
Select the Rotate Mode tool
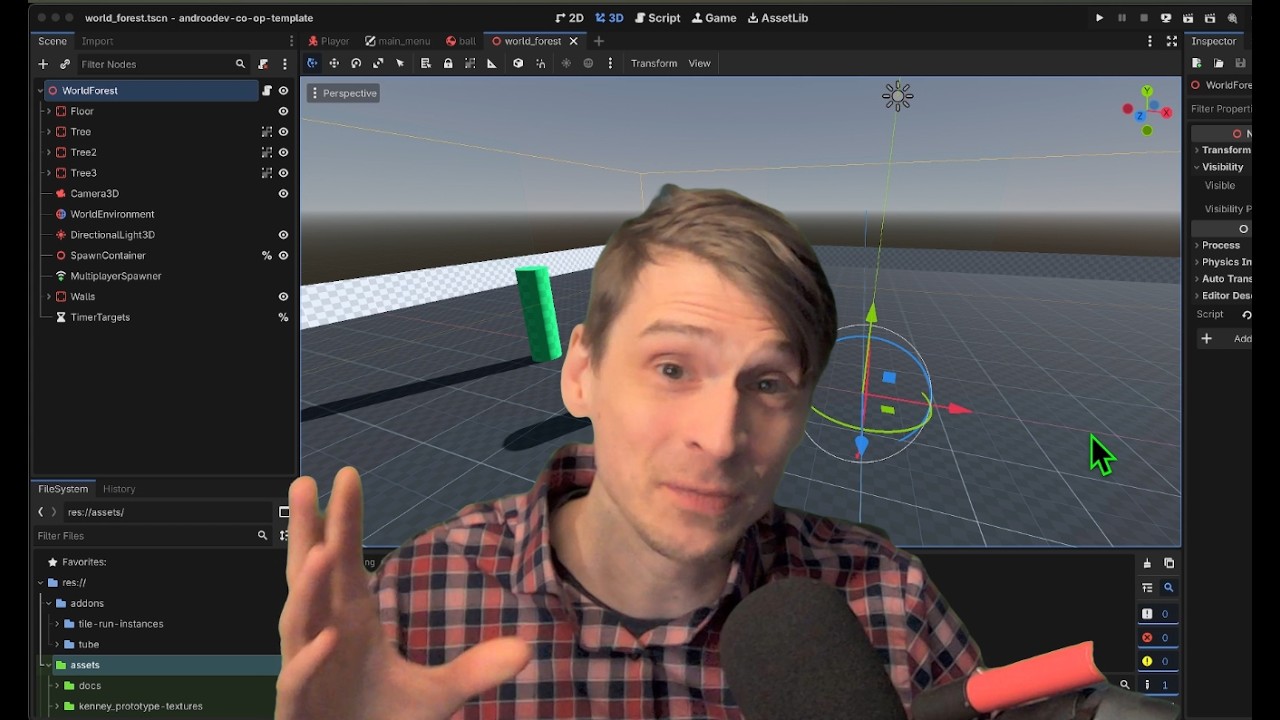pos(356,63)
